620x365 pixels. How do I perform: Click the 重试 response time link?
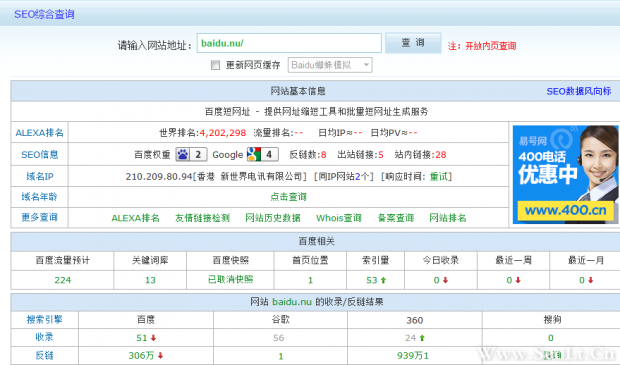pos(439,176)
